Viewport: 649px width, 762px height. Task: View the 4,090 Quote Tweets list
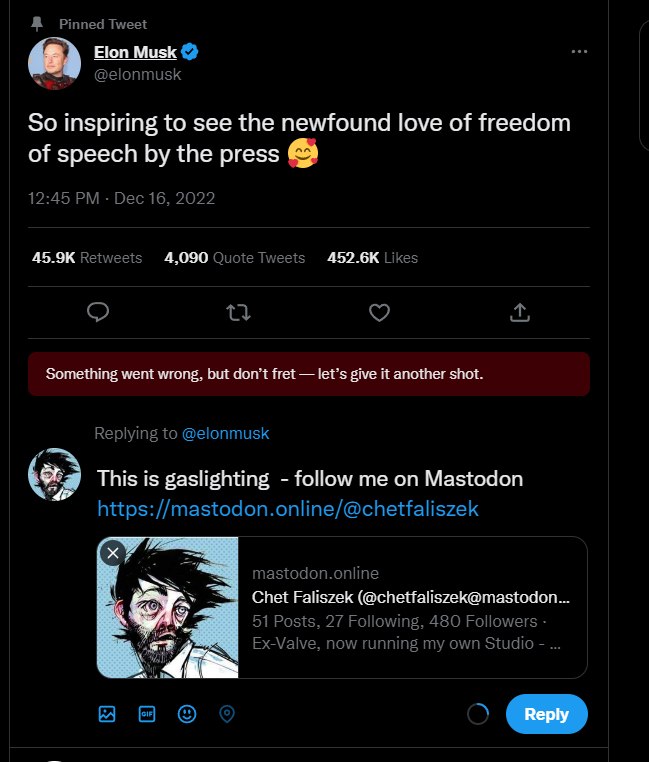point(235,258)
